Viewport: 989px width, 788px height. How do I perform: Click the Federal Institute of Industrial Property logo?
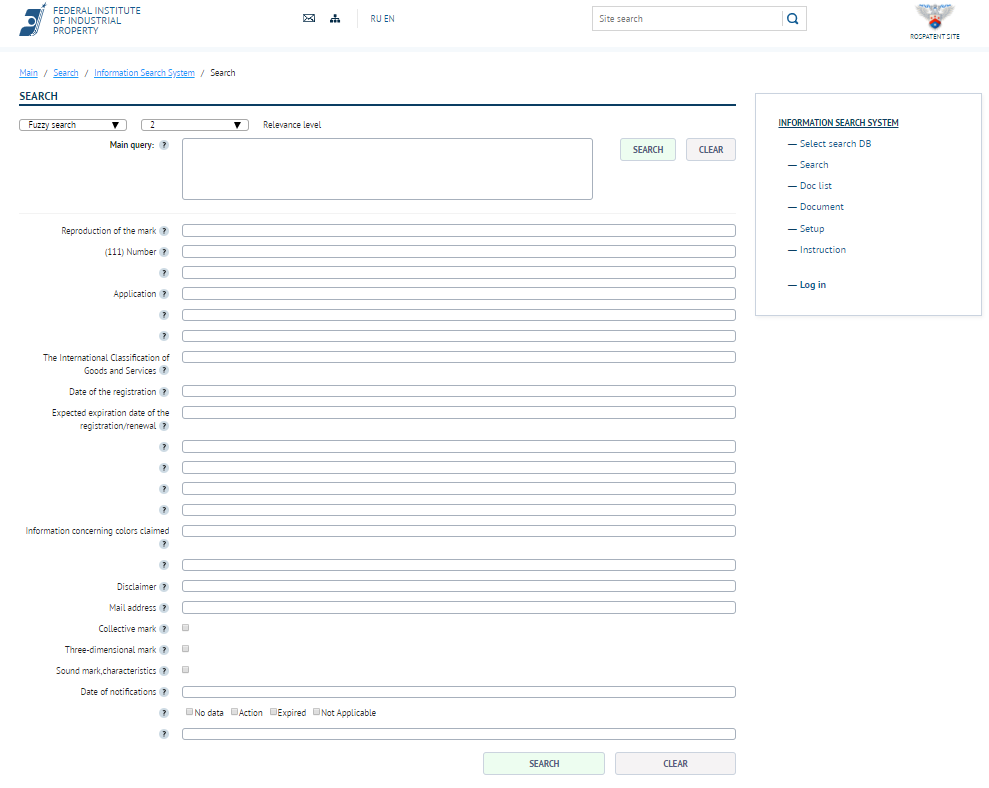click(79, 20)
